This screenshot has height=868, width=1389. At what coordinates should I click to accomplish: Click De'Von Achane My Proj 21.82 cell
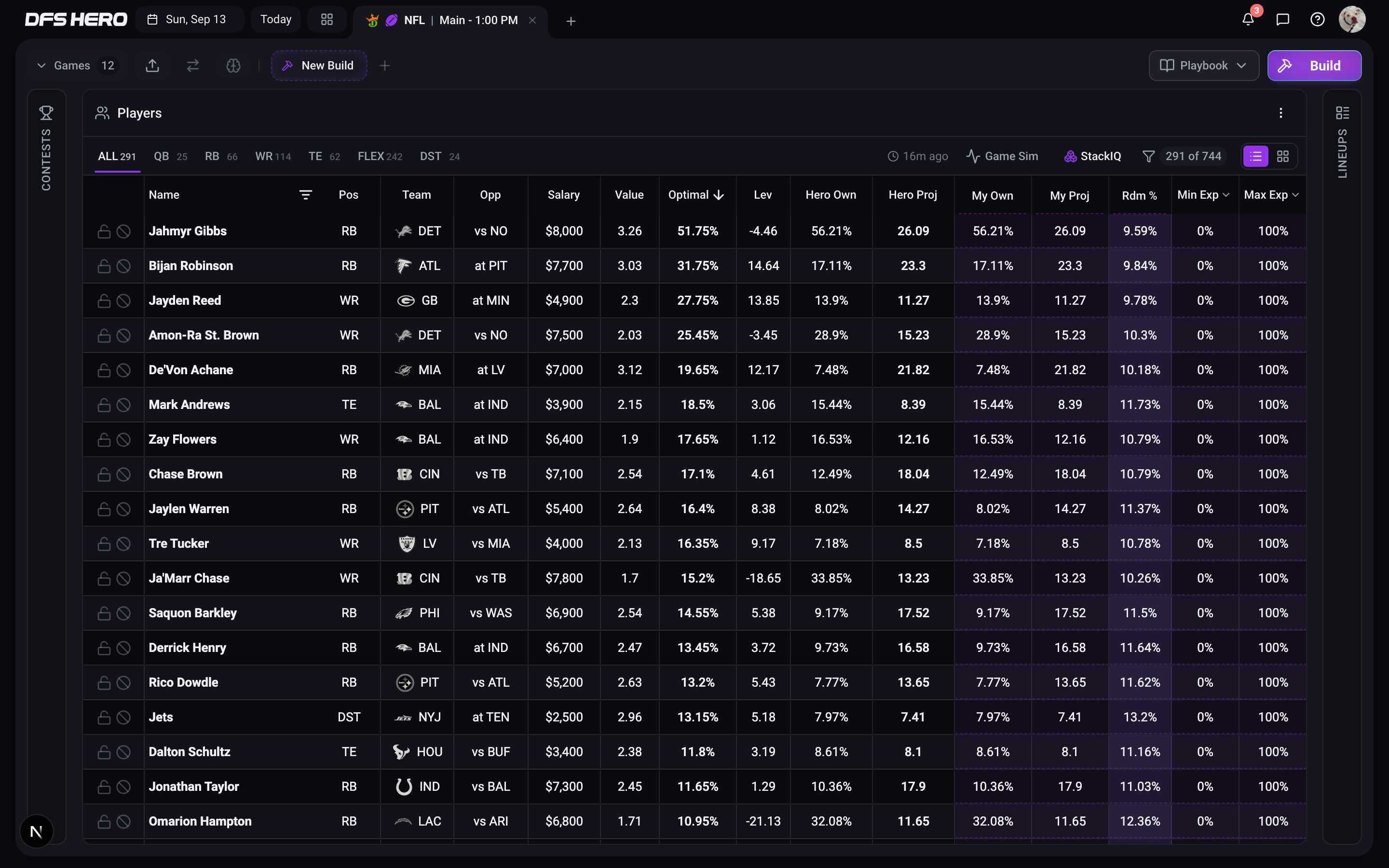[x=1069, y=370]
